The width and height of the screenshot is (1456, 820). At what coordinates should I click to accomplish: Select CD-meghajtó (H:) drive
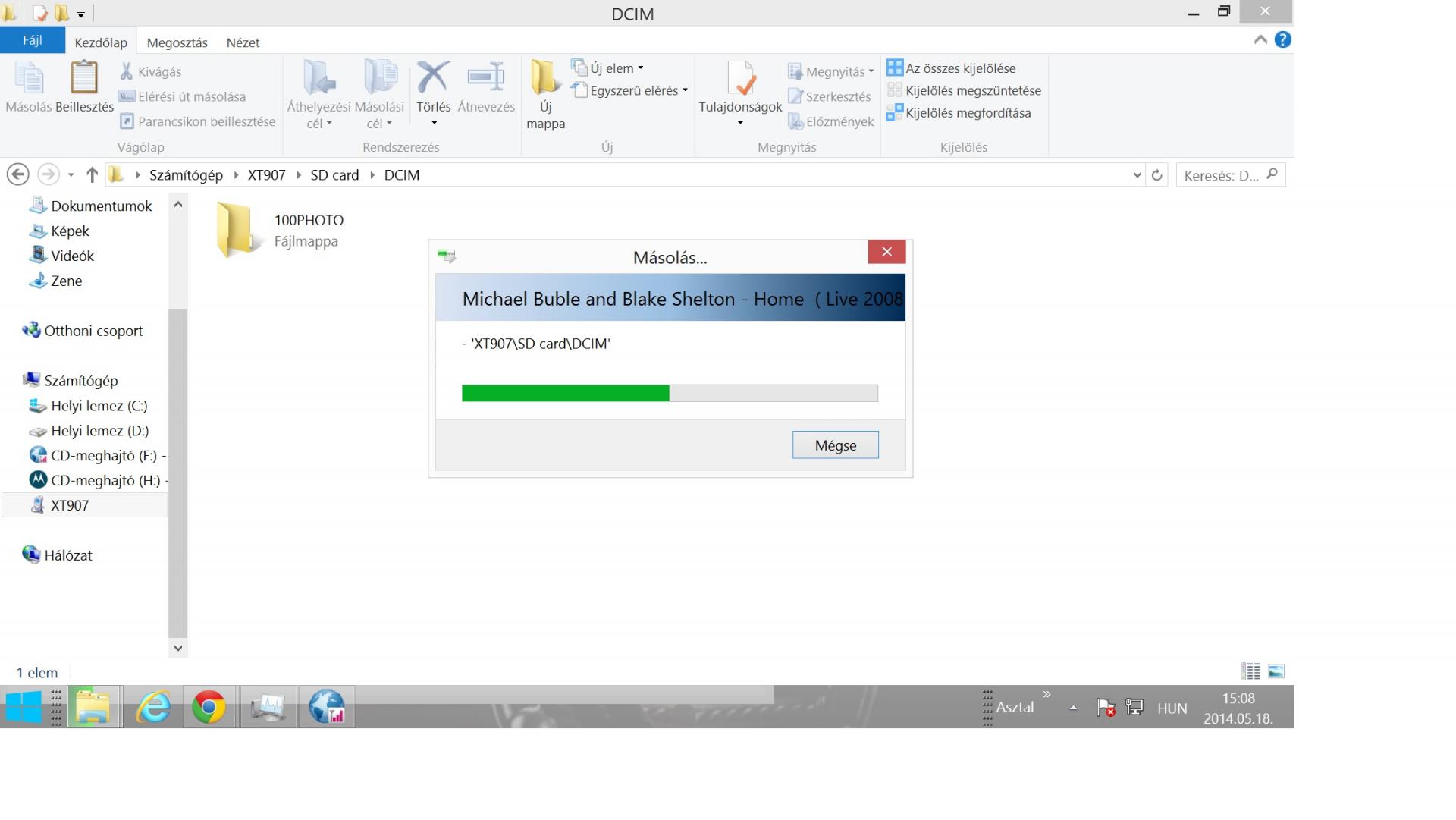tap(96, 480)
